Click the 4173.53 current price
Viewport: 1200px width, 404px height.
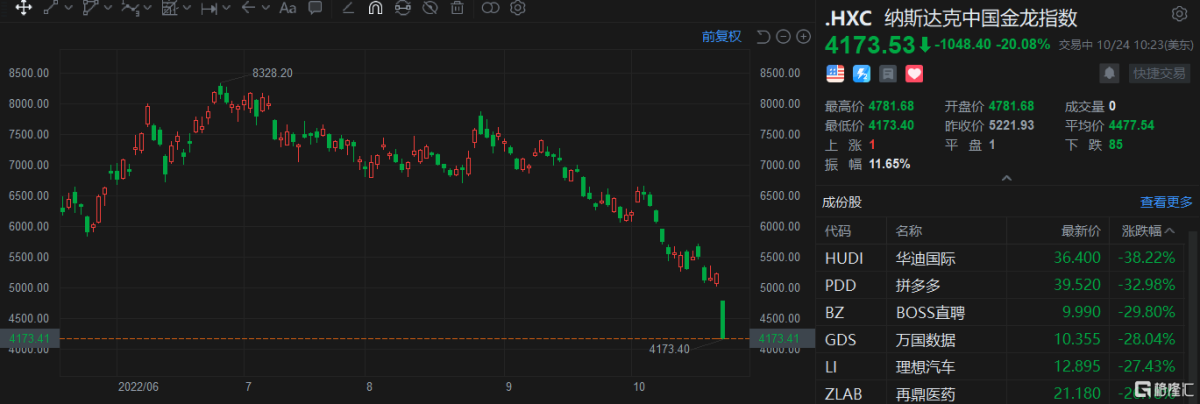pyautogui.click(x=870, y=44)
